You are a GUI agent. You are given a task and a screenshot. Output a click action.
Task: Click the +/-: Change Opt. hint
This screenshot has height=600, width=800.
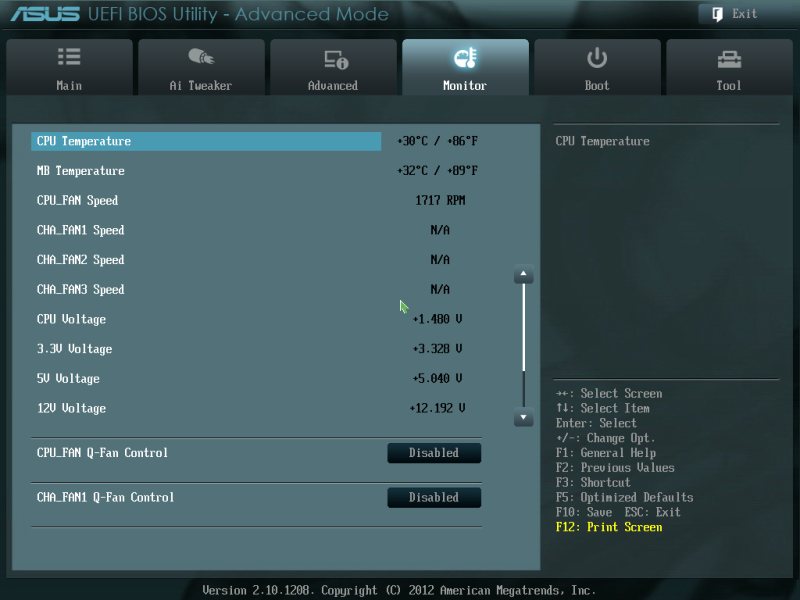point(606,438)
